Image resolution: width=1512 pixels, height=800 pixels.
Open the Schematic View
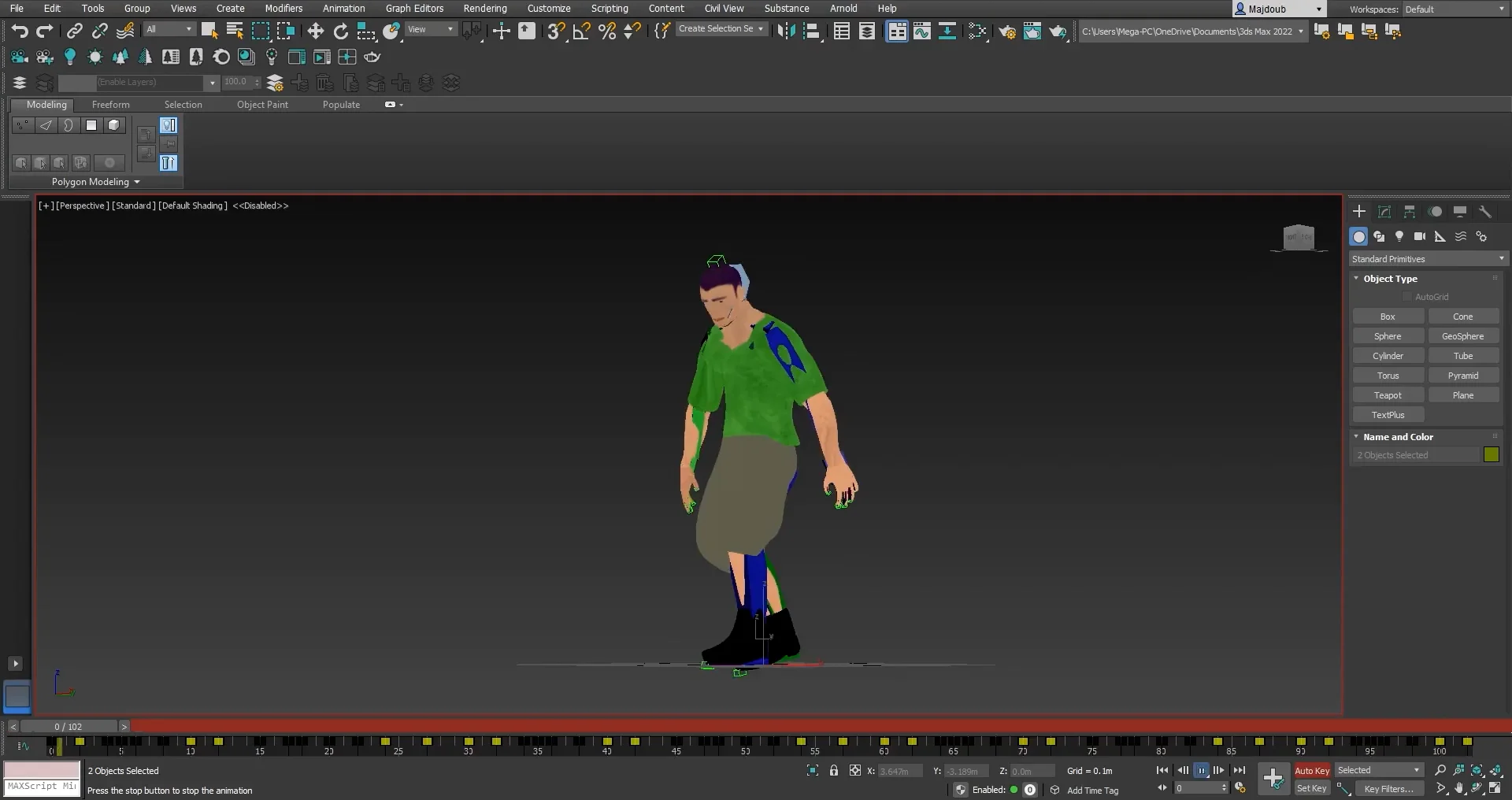click(x=947, y=31)
